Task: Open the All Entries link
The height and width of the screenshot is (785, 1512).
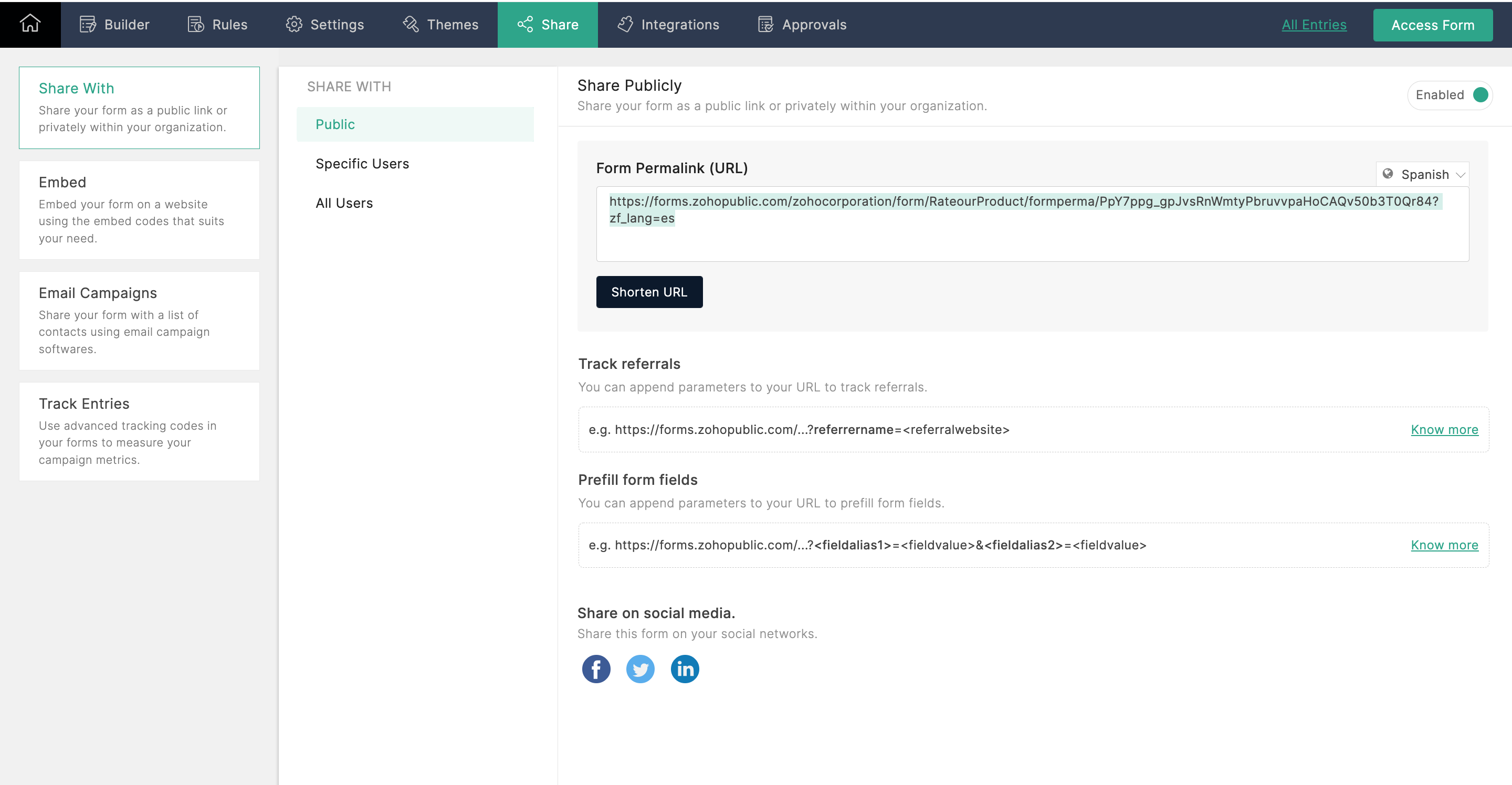Action: pyautogui.click(x=1314, y=25)
